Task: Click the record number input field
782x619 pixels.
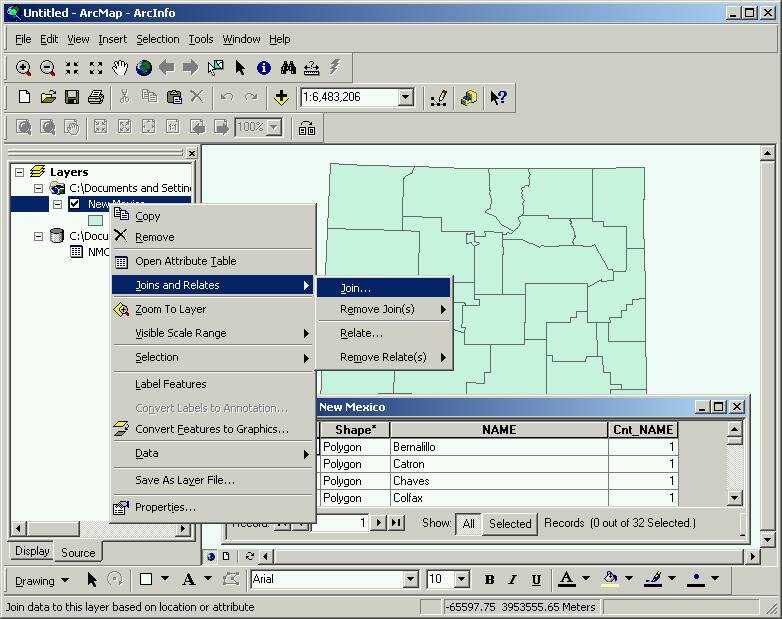Action: pos(341,523)
